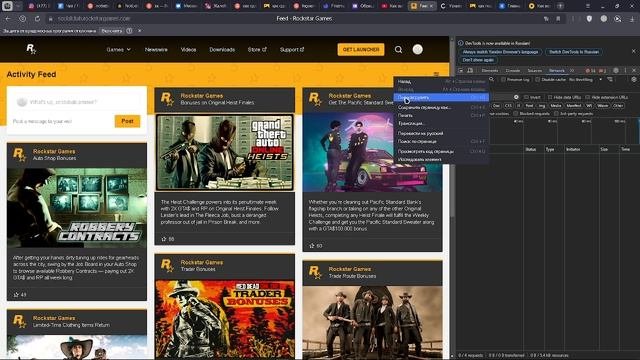Viewport: 640px width, 360px height.
Task: Check the Blocked requests checkbox
Action: pyautogui.click(x=516, y=113)
